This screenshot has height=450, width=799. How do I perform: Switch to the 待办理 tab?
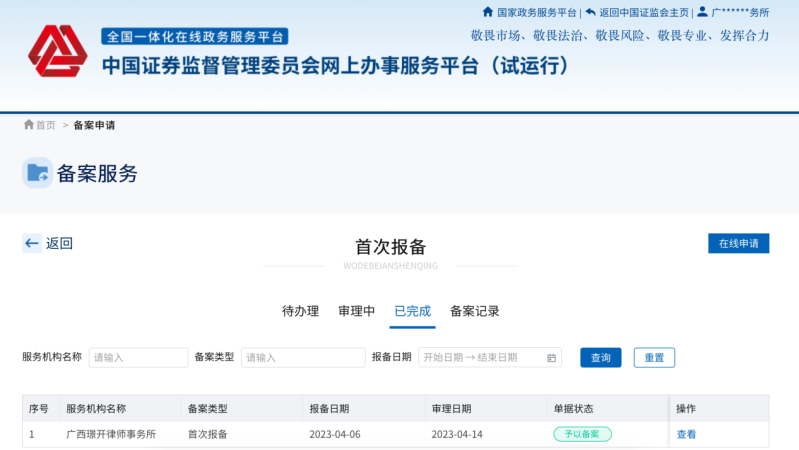click(x=300, y=311)
